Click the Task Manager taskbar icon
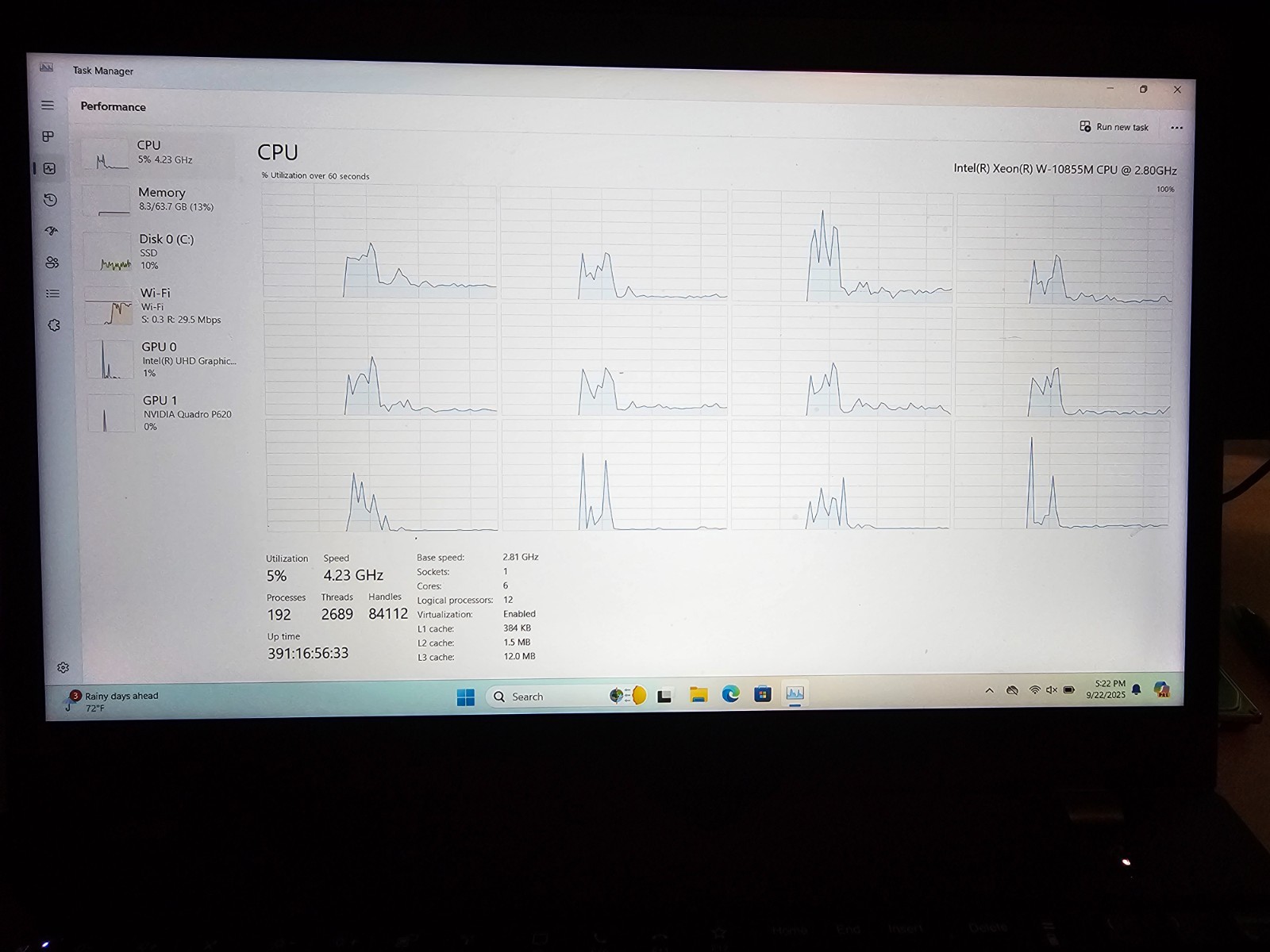1270x952 pixels. point(795,693)
